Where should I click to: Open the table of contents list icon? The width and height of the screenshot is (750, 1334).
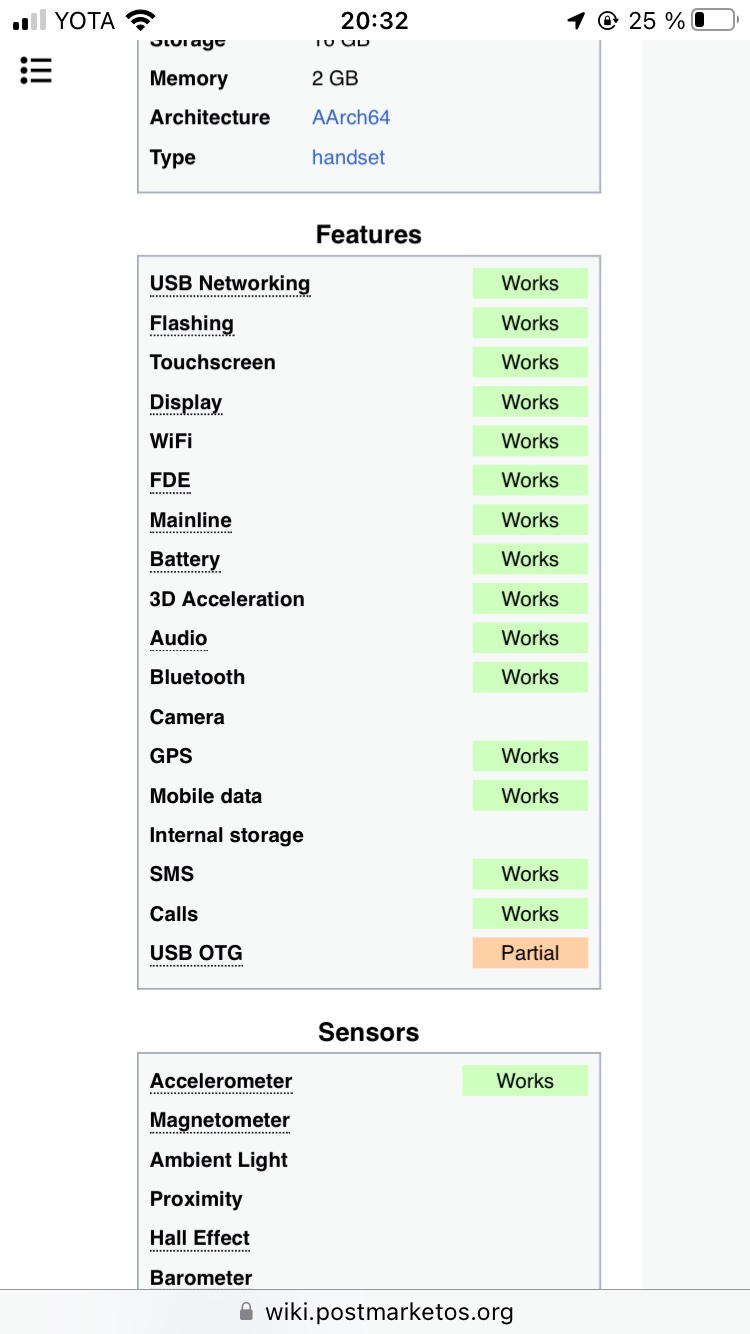click(36, 70)
